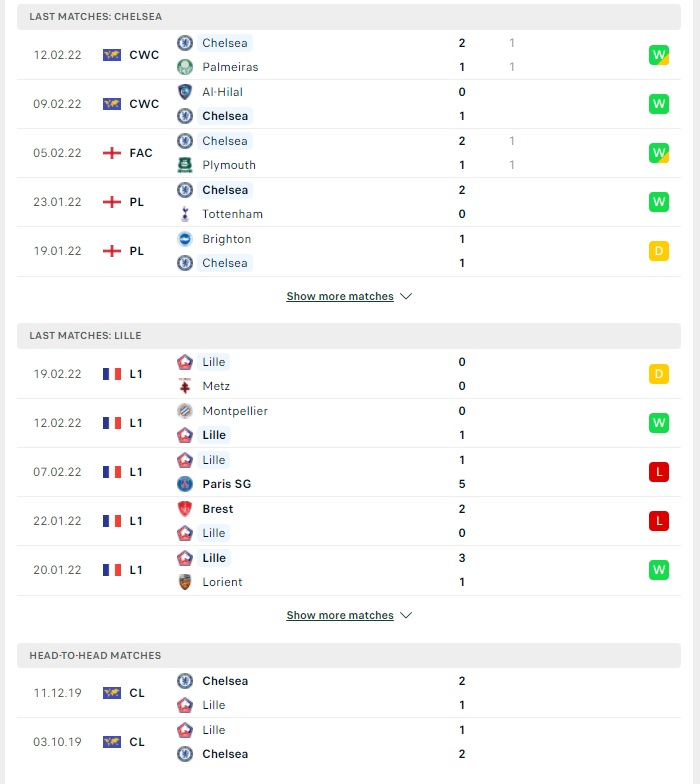
Task: Click the Plymouth club crest icon
Action: tap(185, 165)
